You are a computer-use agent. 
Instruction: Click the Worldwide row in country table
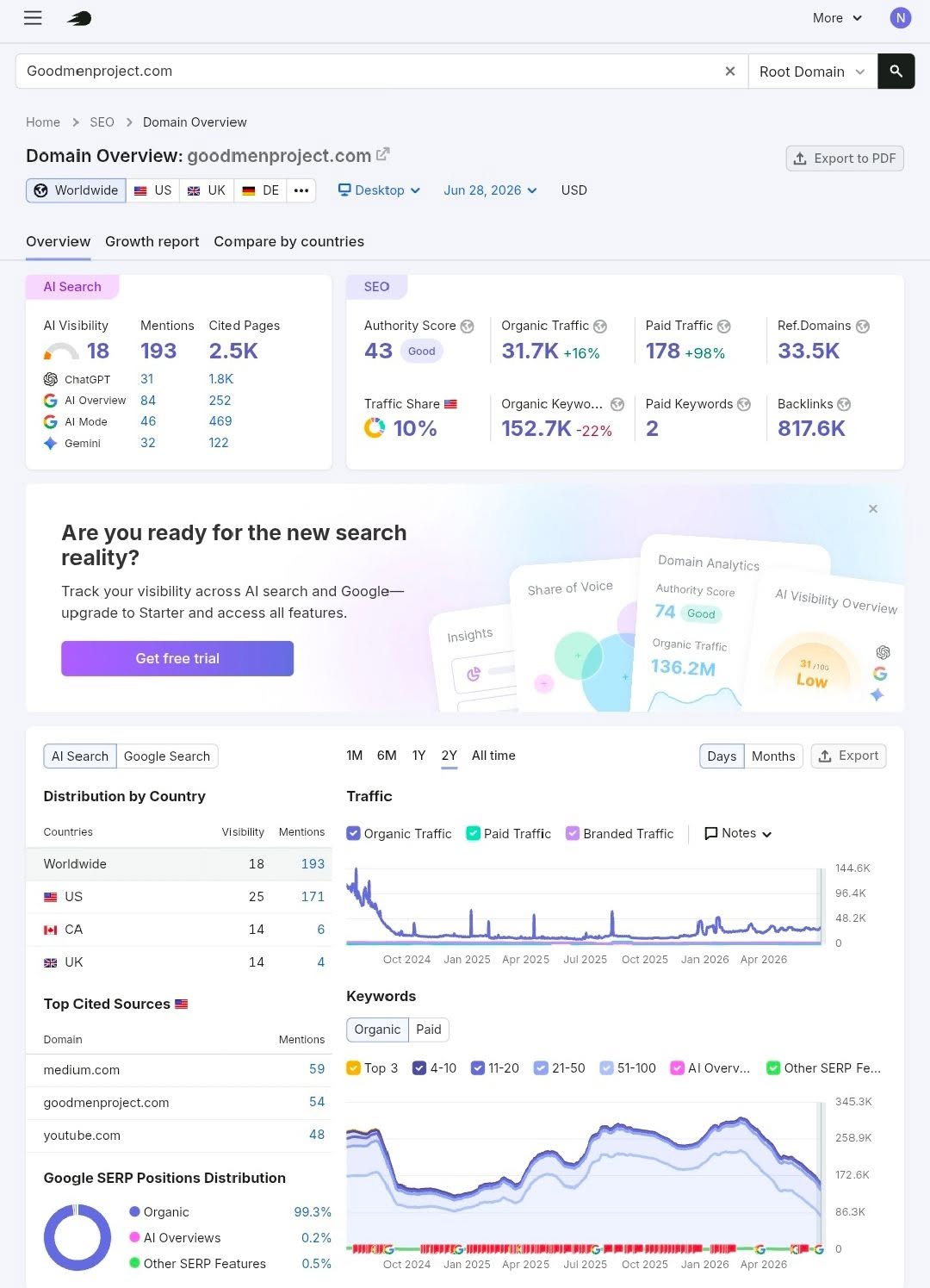(179, 864)
